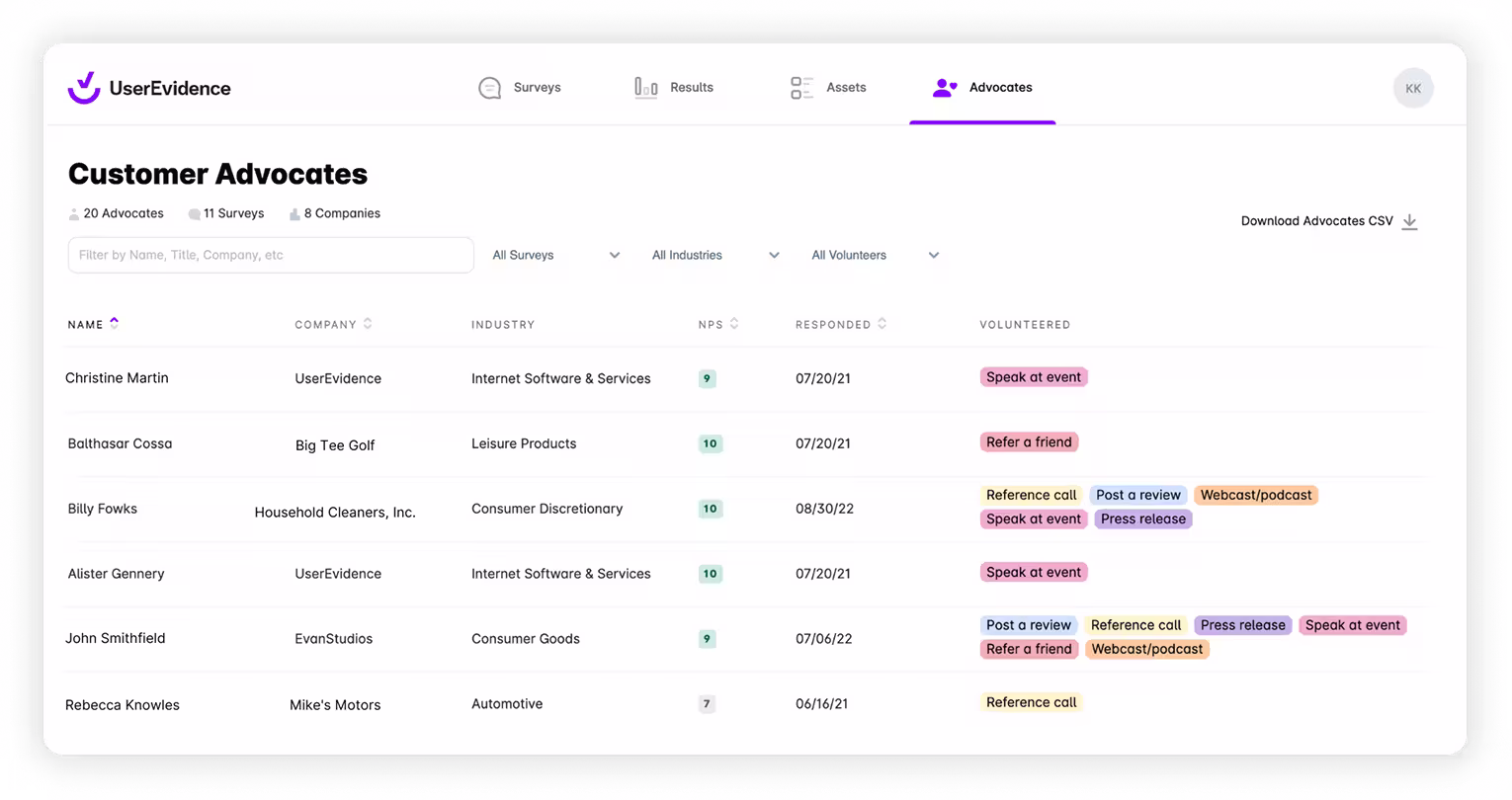Click the Consumer Discretionary industry cell
This screenshot has height=800, width=1512.
tap(547, 509)
